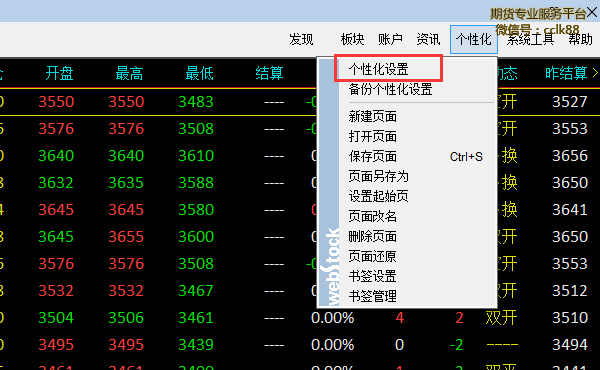Viewport: 600px width, 370px height.
Task: Click the 3635 highest price cell
Action: click(126, 183)
